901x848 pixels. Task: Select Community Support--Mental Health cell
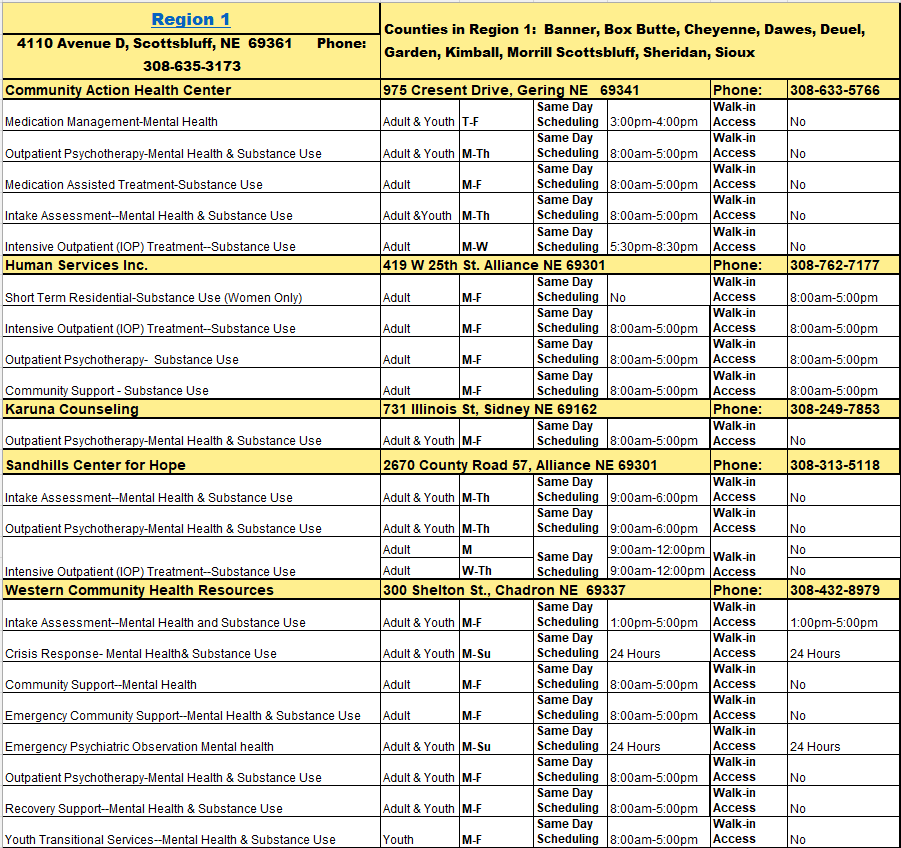[191, 677]
